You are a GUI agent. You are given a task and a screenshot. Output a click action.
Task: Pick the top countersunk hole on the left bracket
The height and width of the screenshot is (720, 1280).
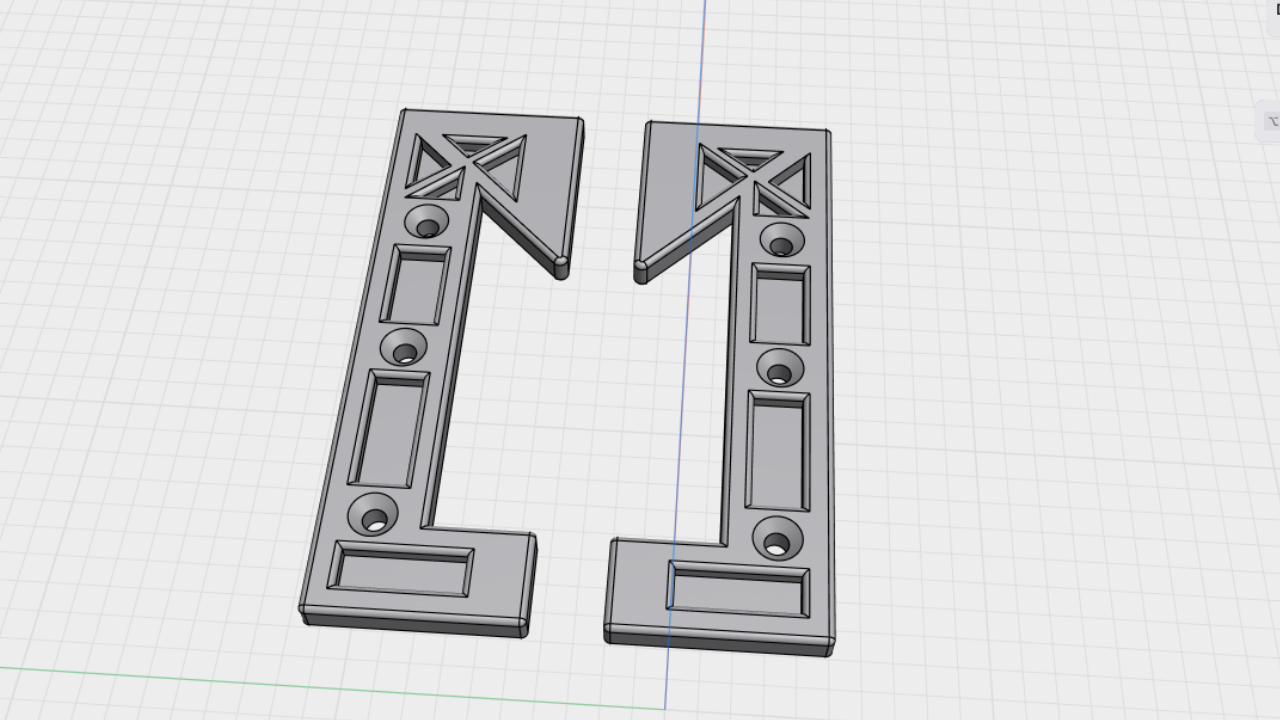[x=427, y=223]
